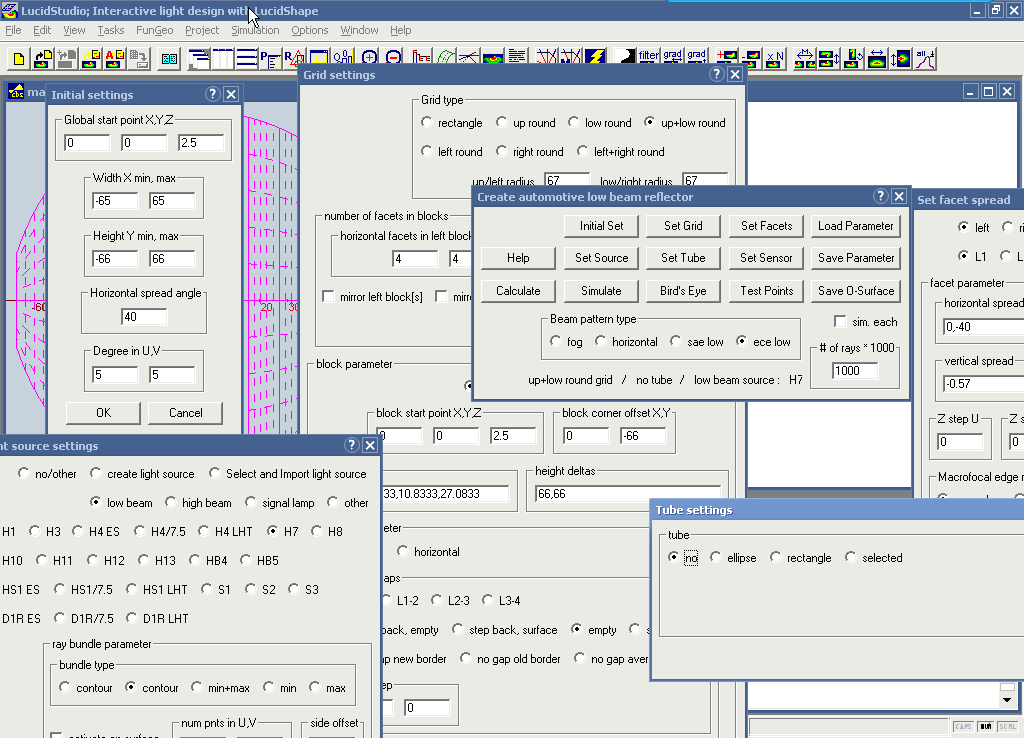
Task: Click the tile windows vertically toolbar icon
Action: pyautogui.click(x=223, y=59)
